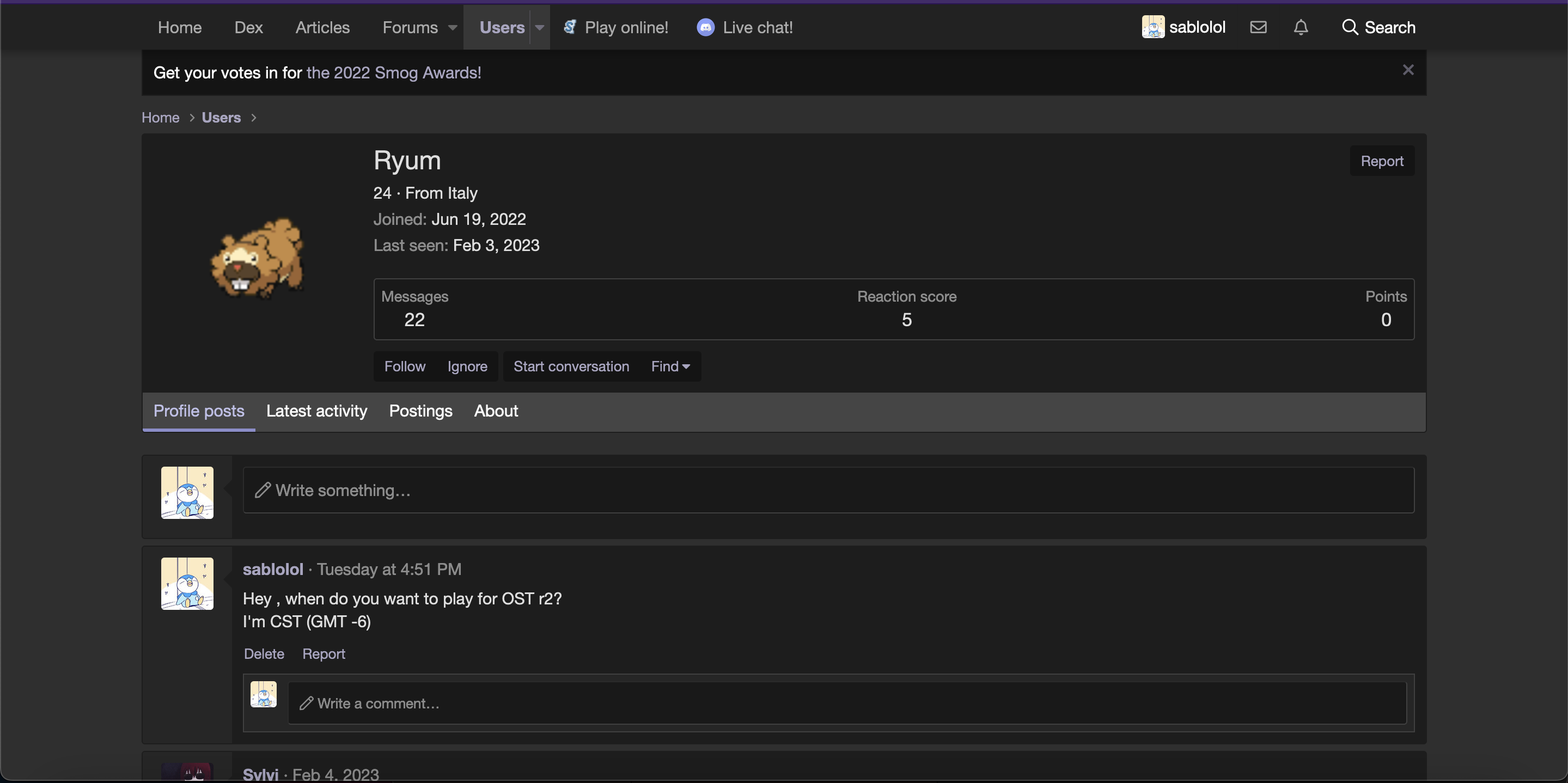Report sablolol's profile post
The width and height of the screenshot is (1568, 783).
324,654
